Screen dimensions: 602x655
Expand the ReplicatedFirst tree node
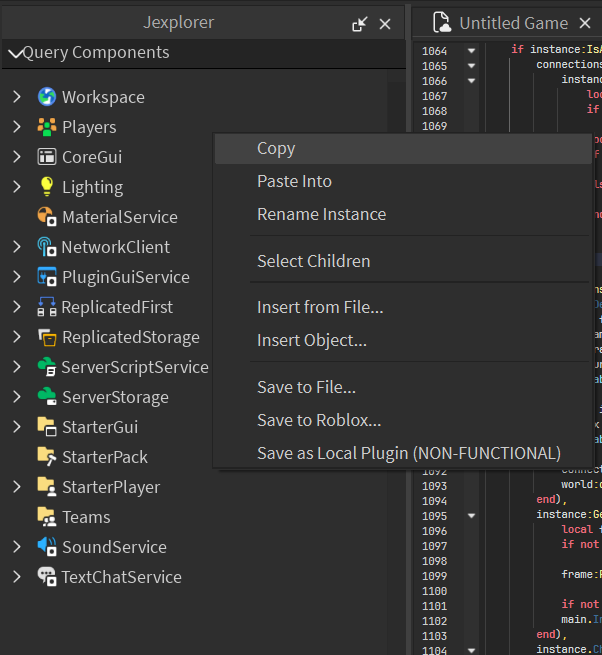[x=17, y=307]
